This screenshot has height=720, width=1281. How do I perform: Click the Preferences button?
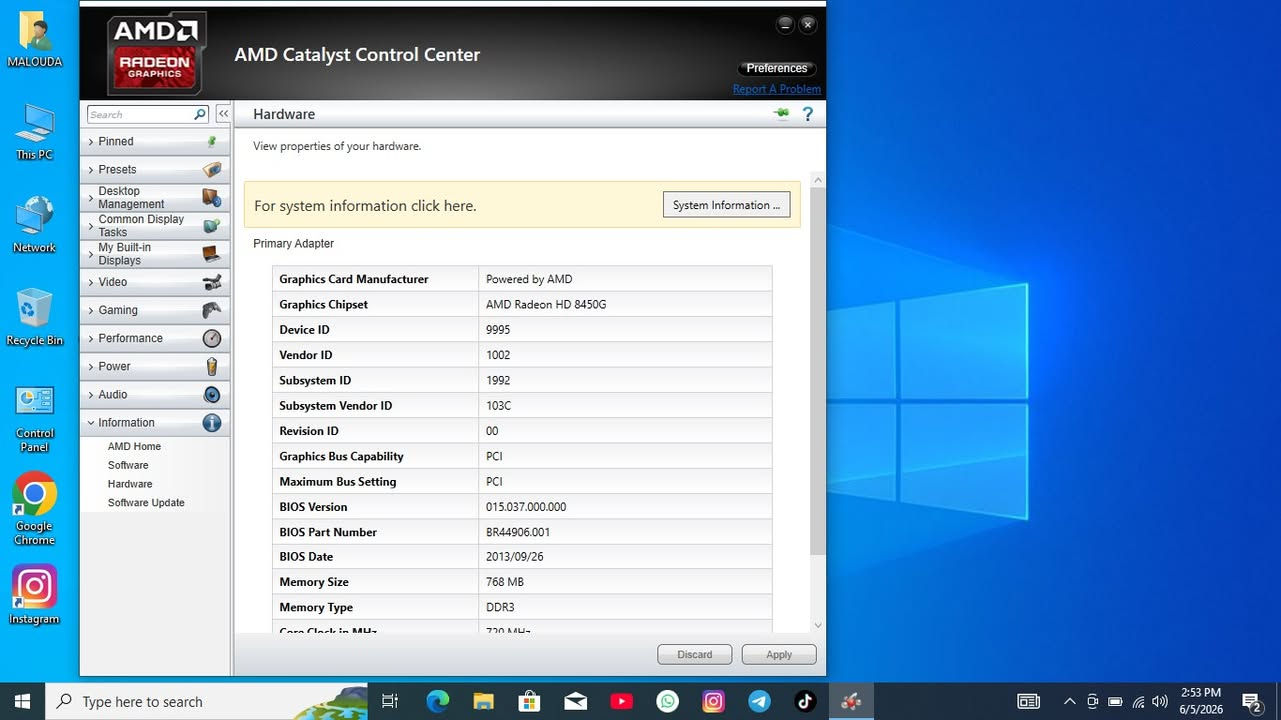(x=777, y=68)
